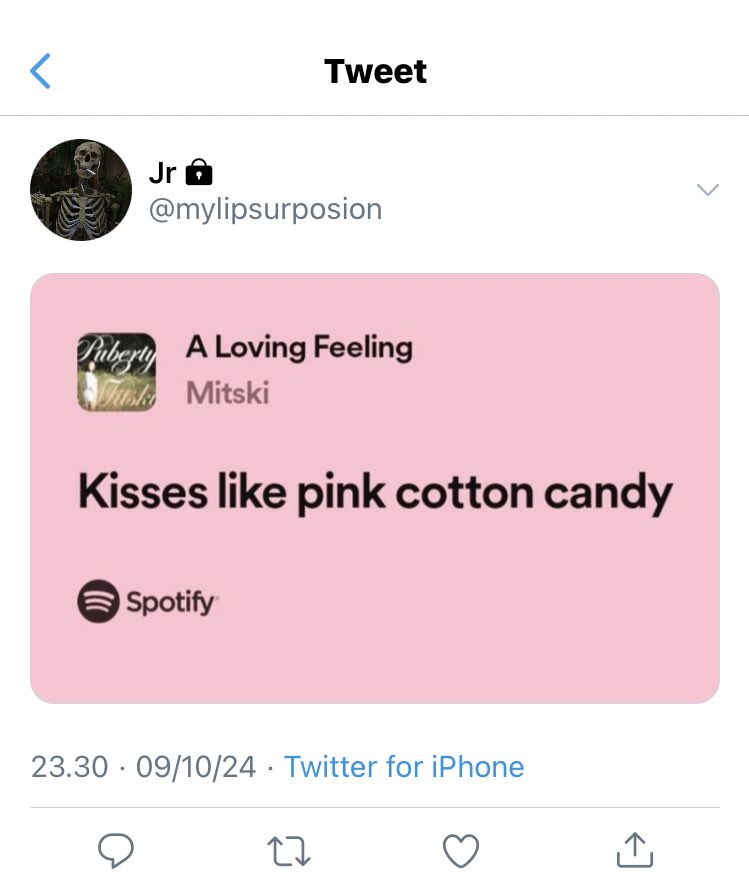This screenshot has height=894, width=749.
Task: Tap the 09/10/24 date
Action: point(196,766)
